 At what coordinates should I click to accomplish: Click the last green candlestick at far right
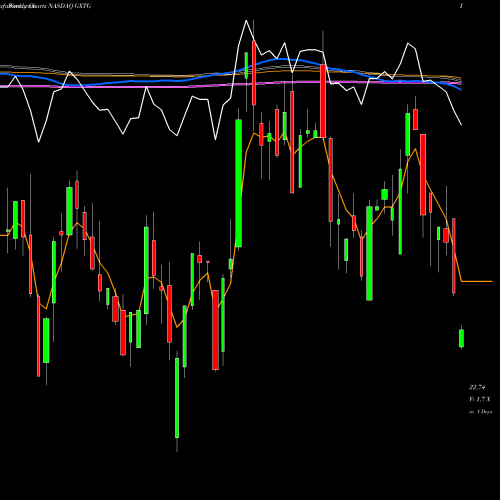coord(462,338)
